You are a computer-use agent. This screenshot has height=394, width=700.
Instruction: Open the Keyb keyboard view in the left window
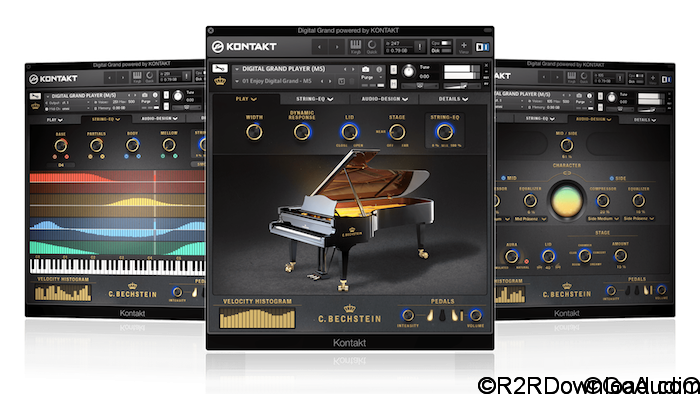pos(137,77)
